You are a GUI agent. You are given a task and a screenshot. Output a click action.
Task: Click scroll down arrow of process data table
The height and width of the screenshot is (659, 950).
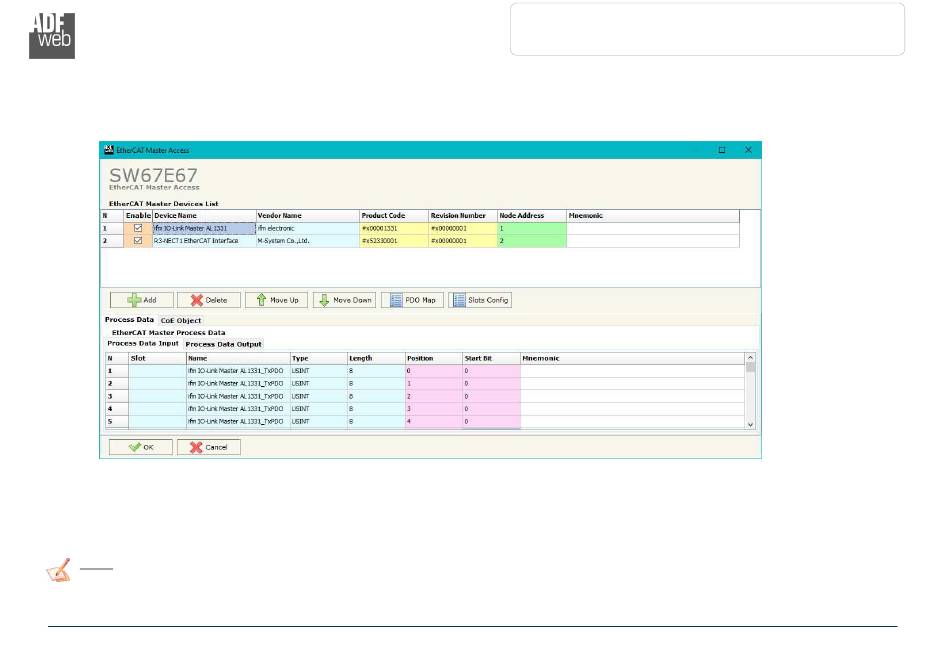(x=750, y=425)
